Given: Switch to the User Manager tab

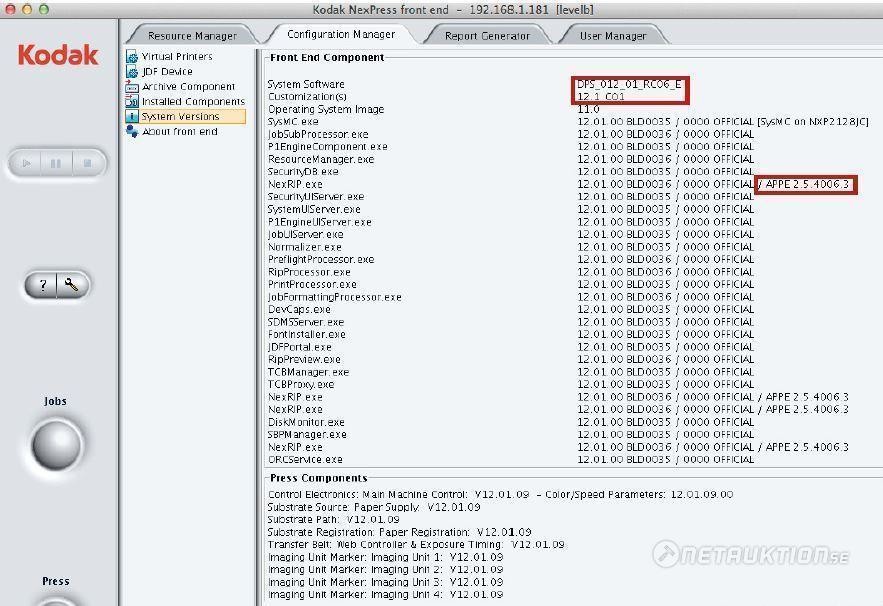Looking at the screenshot, I should [613, 35].
